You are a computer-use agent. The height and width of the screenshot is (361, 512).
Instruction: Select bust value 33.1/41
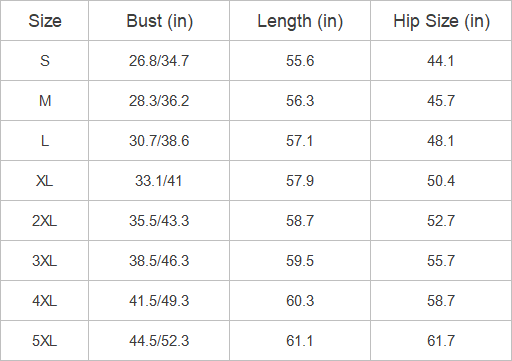tap(159, 181)
